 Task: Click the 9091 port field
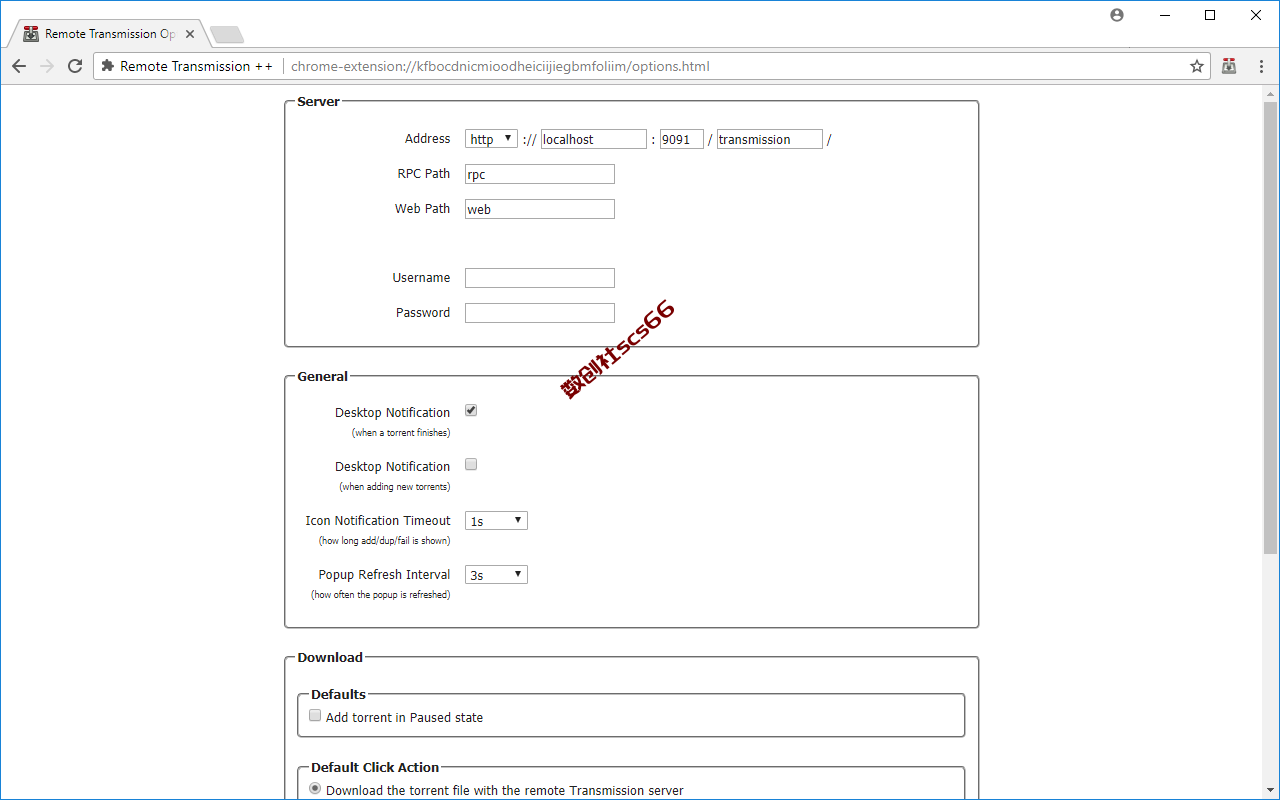(x=682, y=139)
